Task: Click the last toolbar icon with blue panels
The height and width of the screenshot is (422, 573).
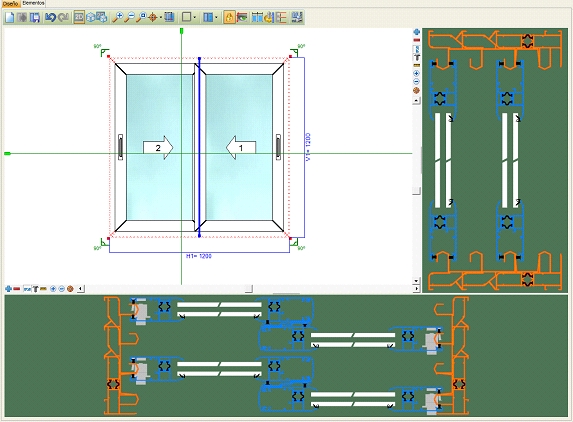Action: (x=297, y=17)
